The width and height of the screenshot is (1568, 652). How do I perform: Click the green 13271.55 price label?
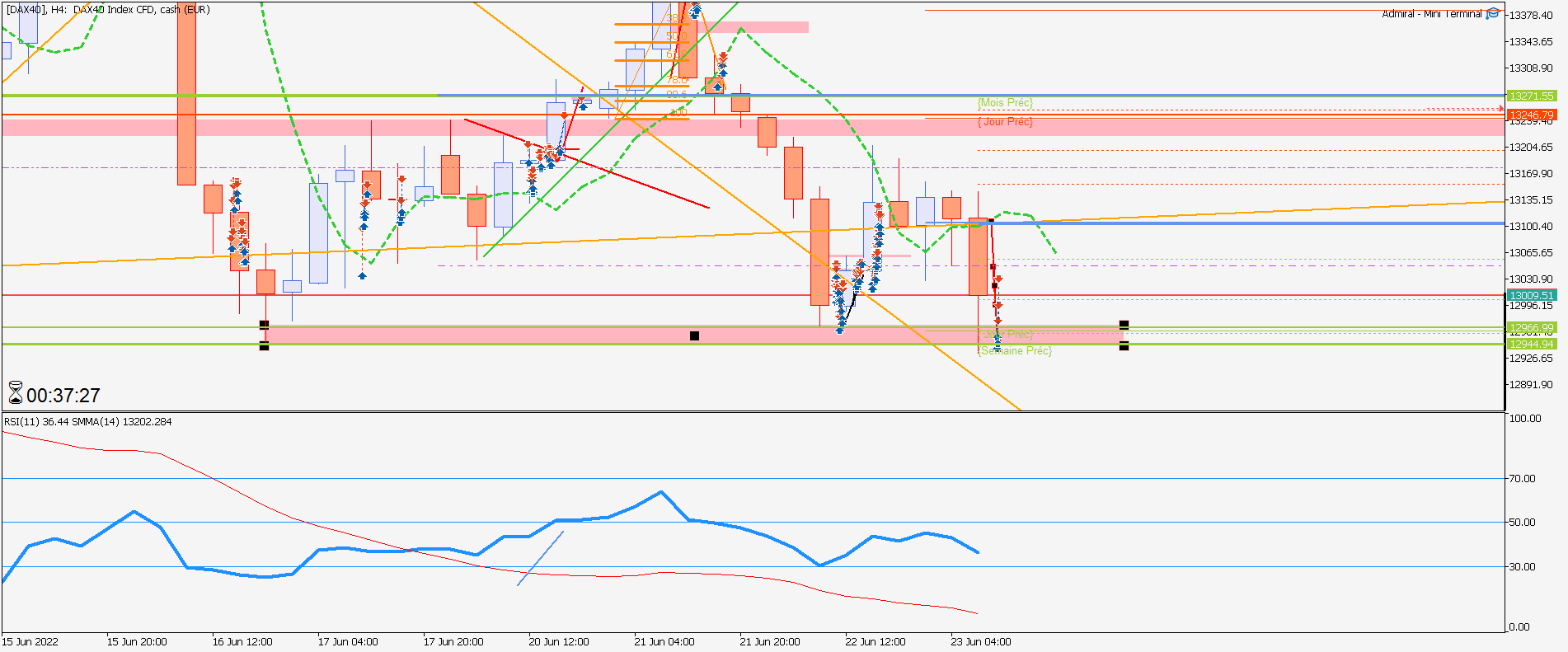click(1532, 96)
